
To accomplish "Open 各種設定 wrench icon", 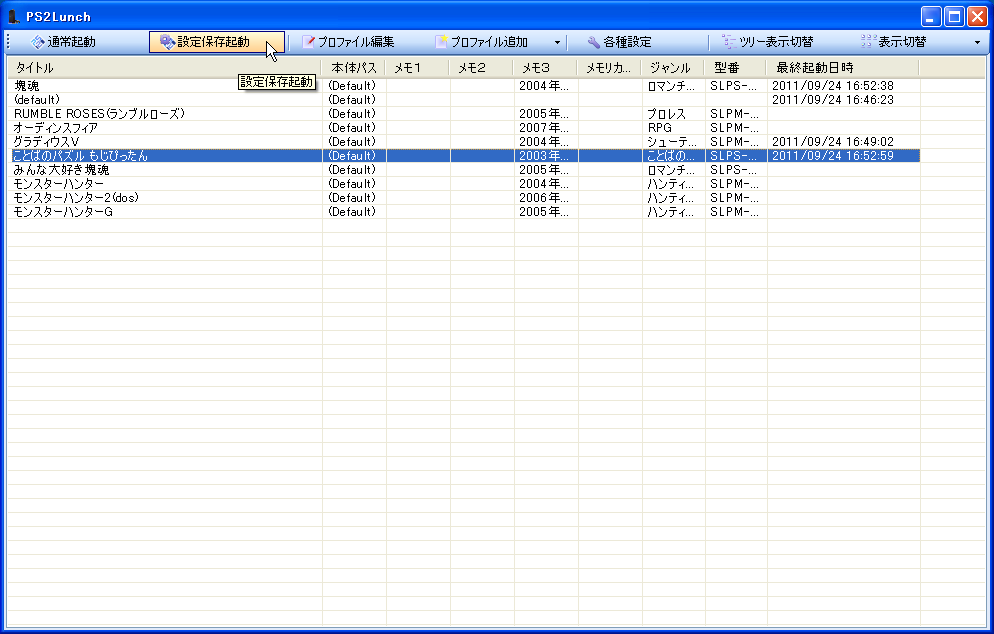I will coord(593,42).
